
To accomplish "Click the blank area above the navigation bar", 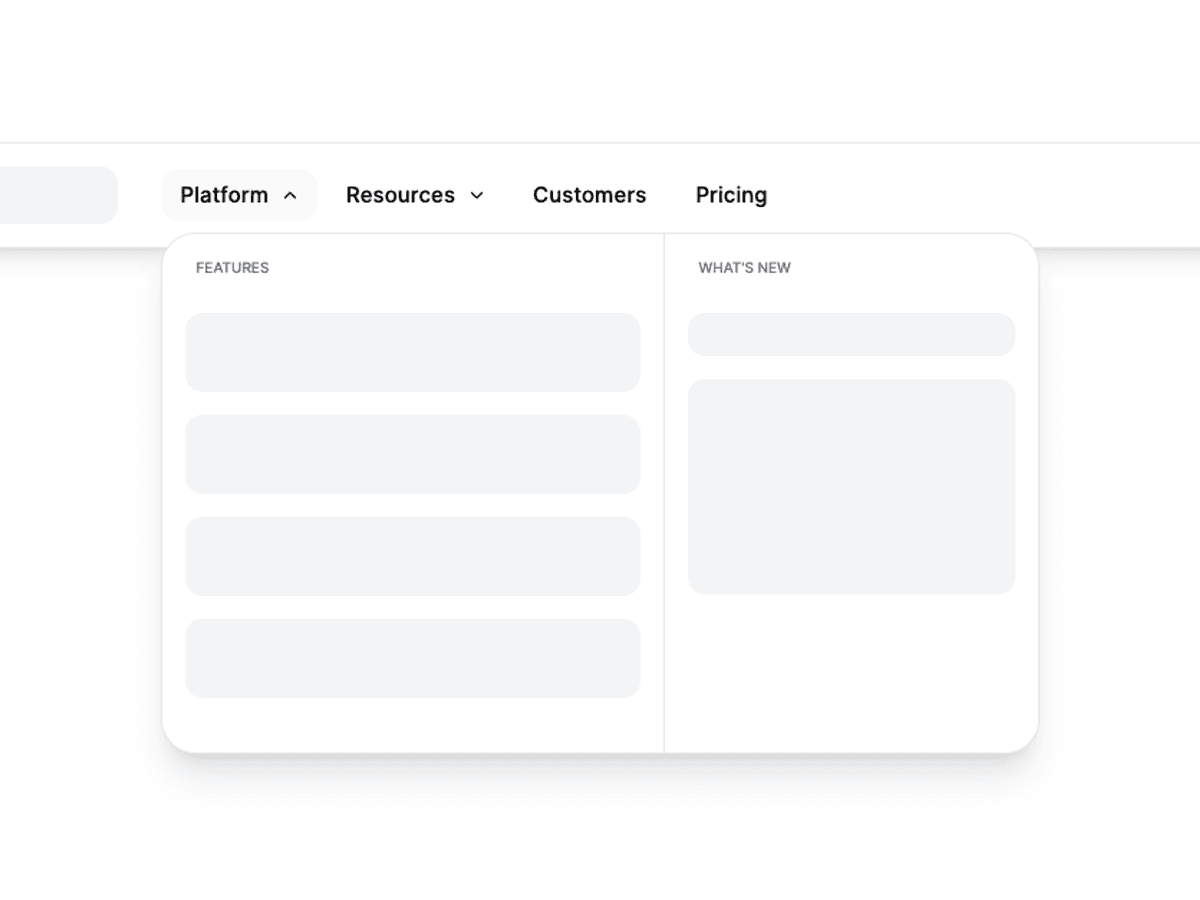I will pos(600,70).
